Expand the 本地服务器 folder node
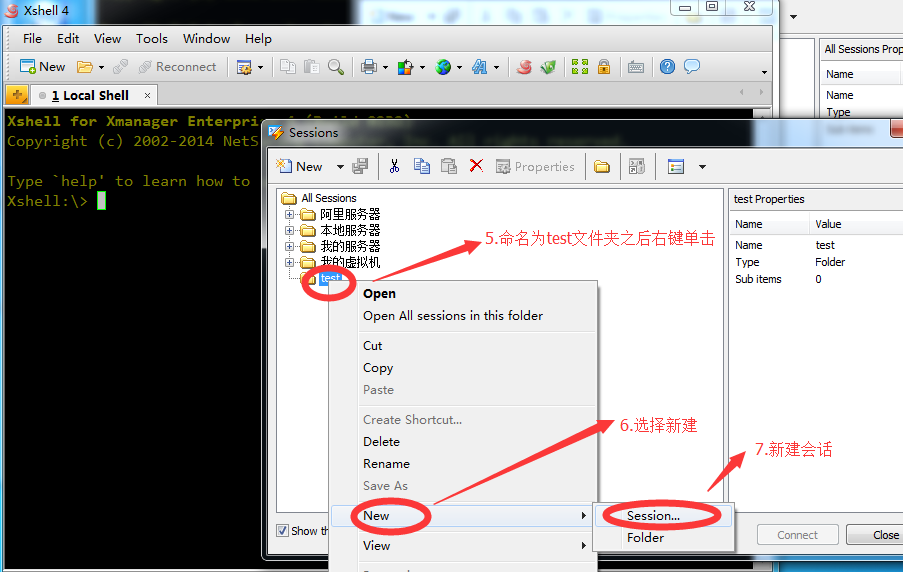Viewport: 903px width, 572px height. pyautogui.click(x=289, y=230)
